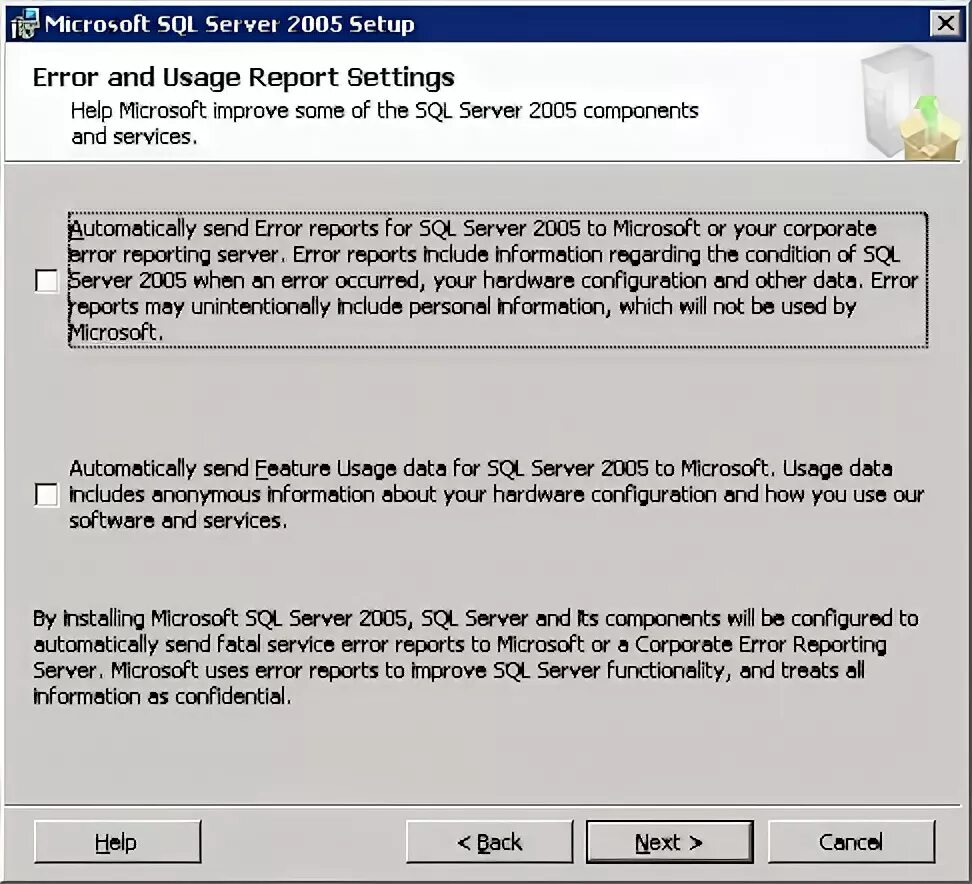Viewport: 972px width, 884px height.
Task: Click the 'Automatically send Error reports' label
Action: click(498, 280)
